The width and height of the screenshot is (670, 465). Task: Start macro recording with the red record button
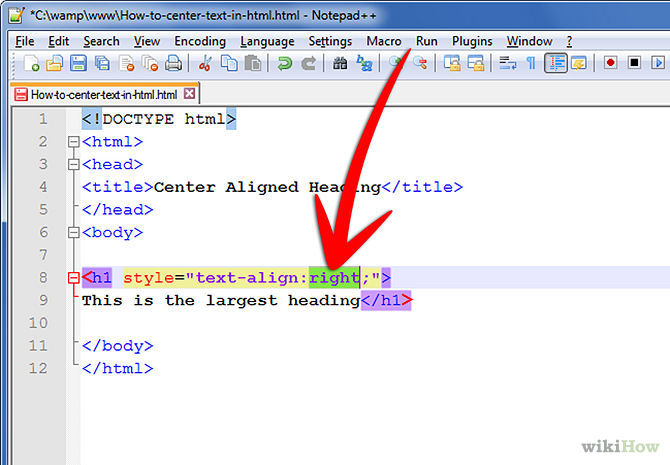610,63
